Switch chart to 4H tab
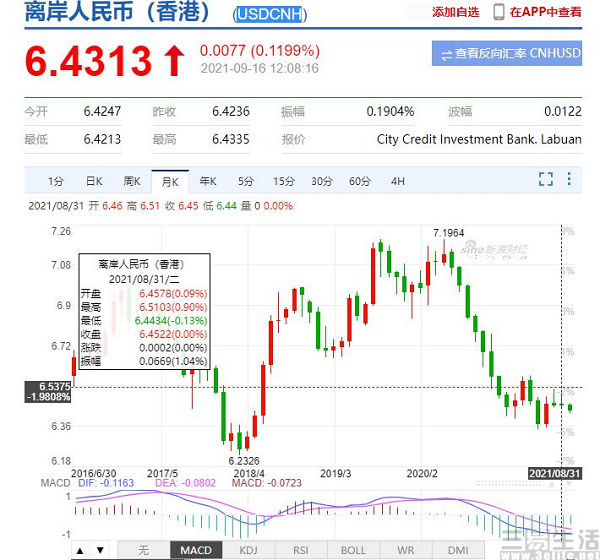 pyautogui.click(x=398, y=181)
